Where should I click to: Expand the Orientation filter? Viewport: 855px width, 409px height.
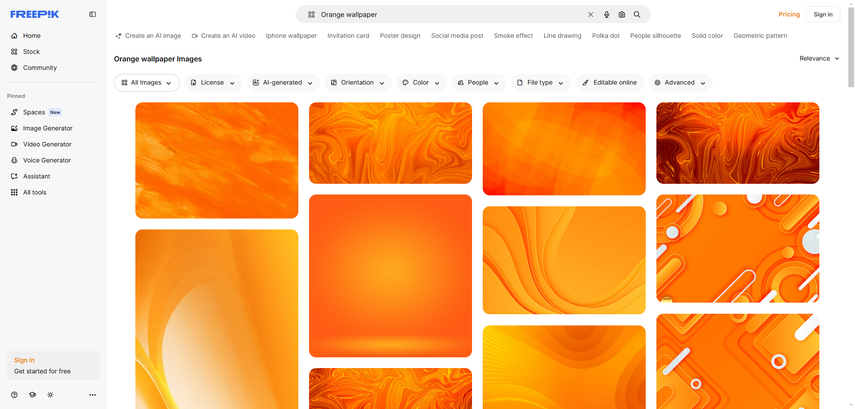point(358,83)
